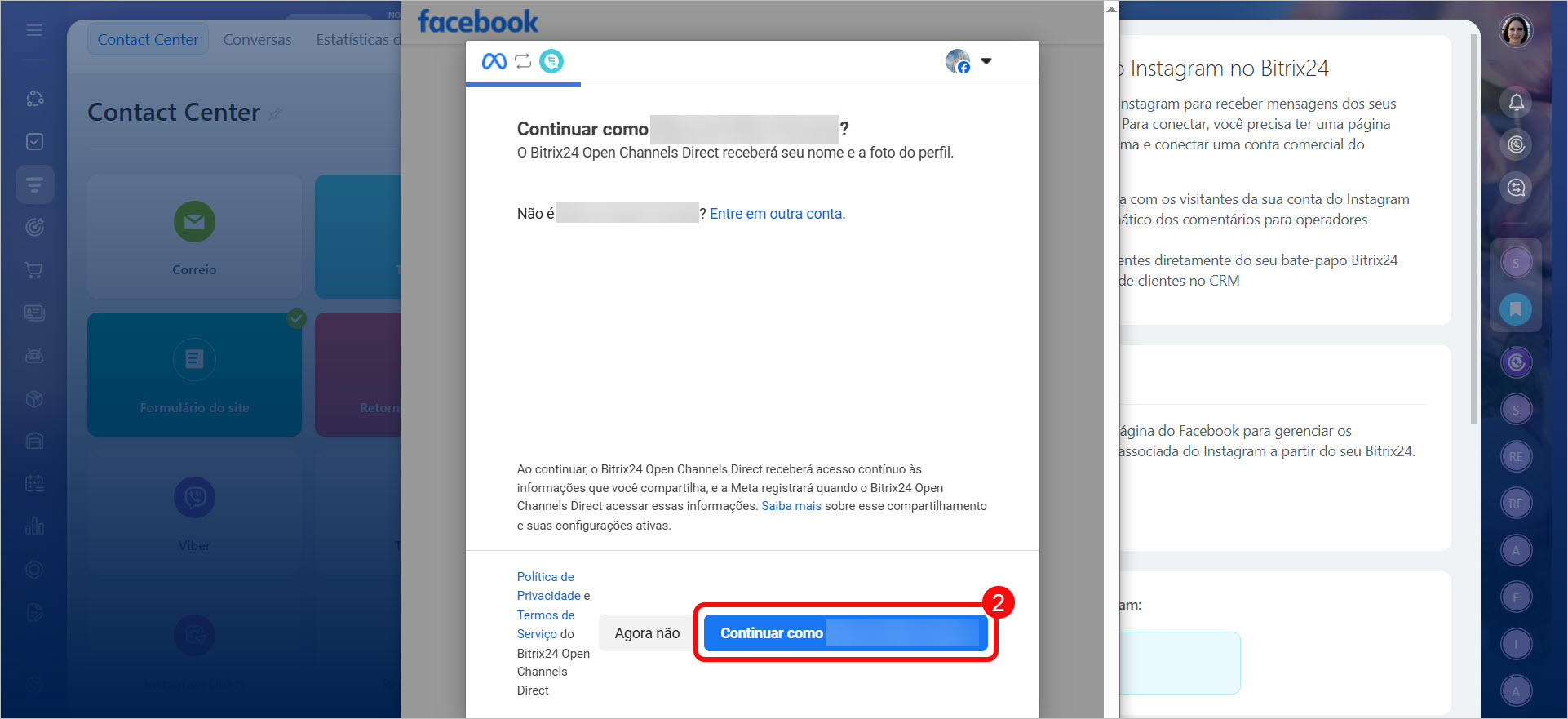1568x719 pixels.
Task: Open the contact card icon in sidebar
Action: coord(34,313)
